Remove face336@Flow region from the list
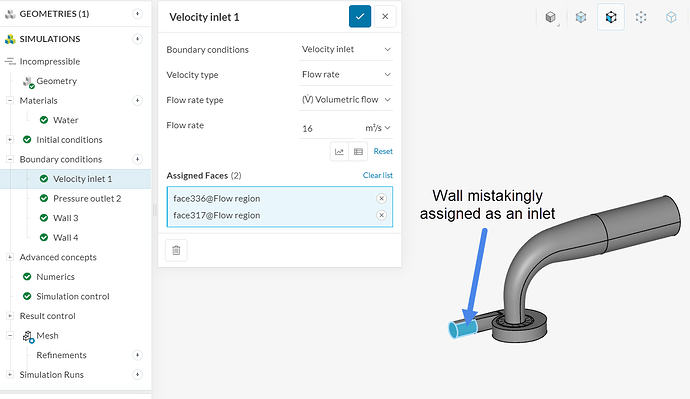The height and width of the screenshot is (399, 690). [x=382, y=198]
